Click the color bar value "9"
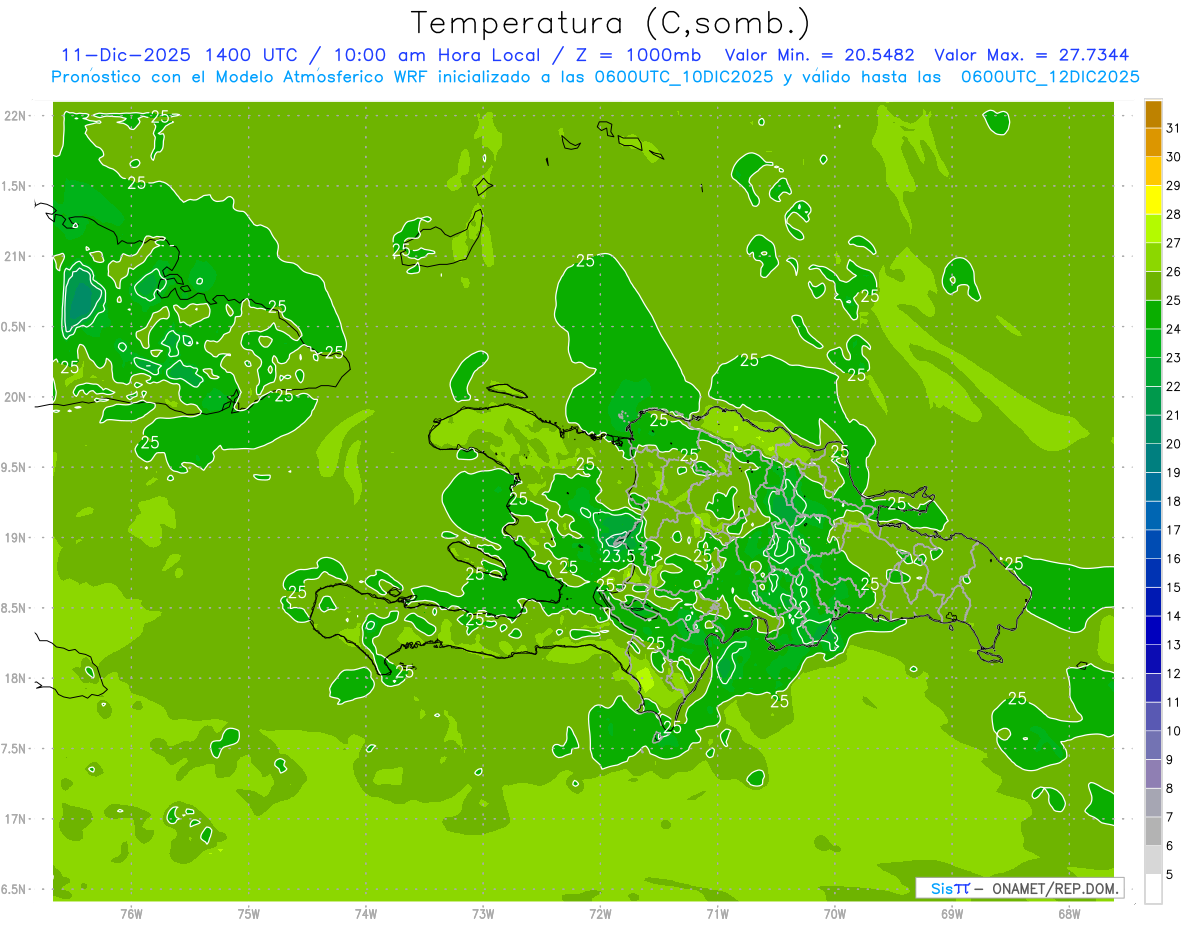 (x=1170, y=759)
